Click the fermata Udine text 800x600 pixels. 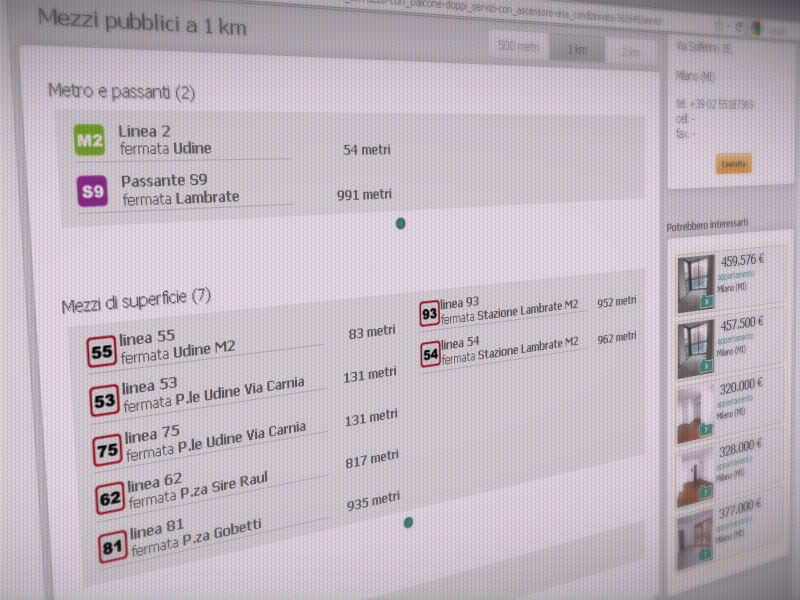165,148
